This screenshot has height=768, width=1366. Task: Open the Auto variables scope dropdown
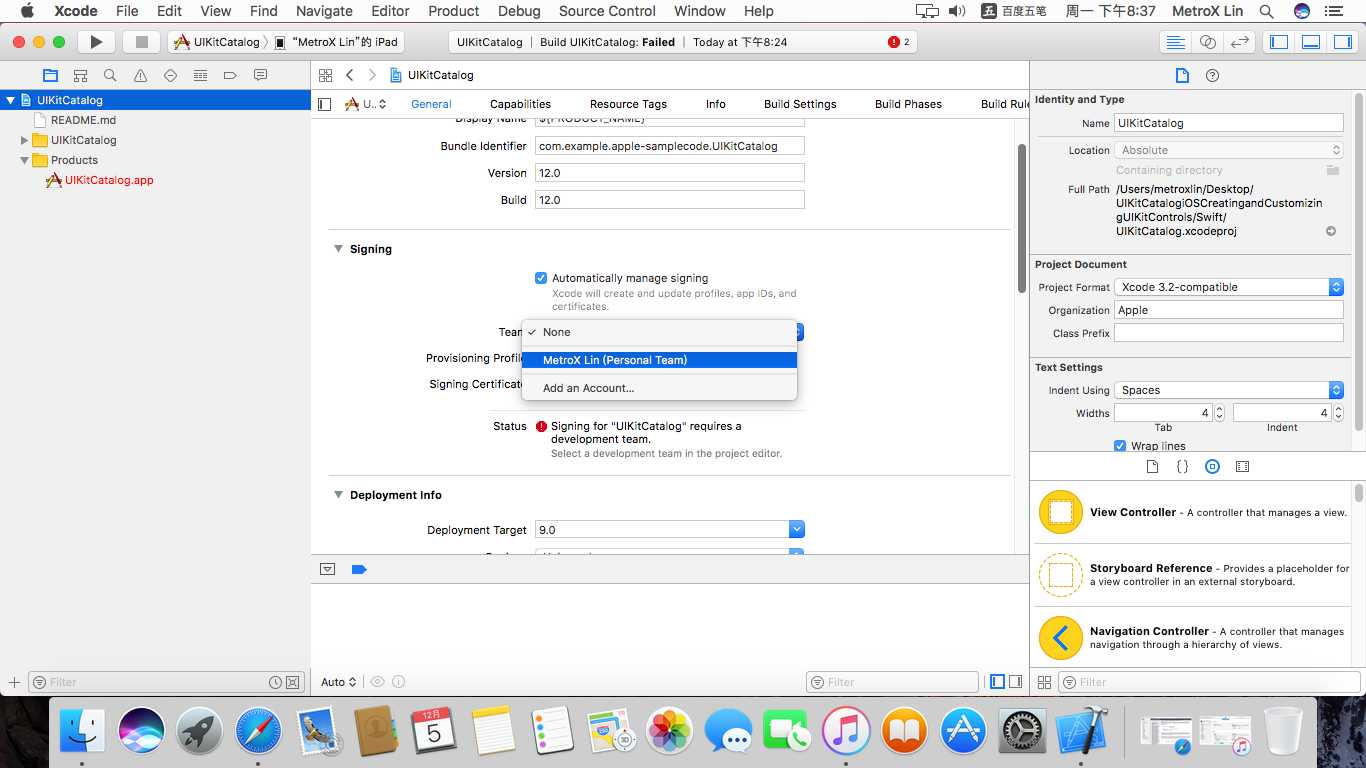(339, 682)
